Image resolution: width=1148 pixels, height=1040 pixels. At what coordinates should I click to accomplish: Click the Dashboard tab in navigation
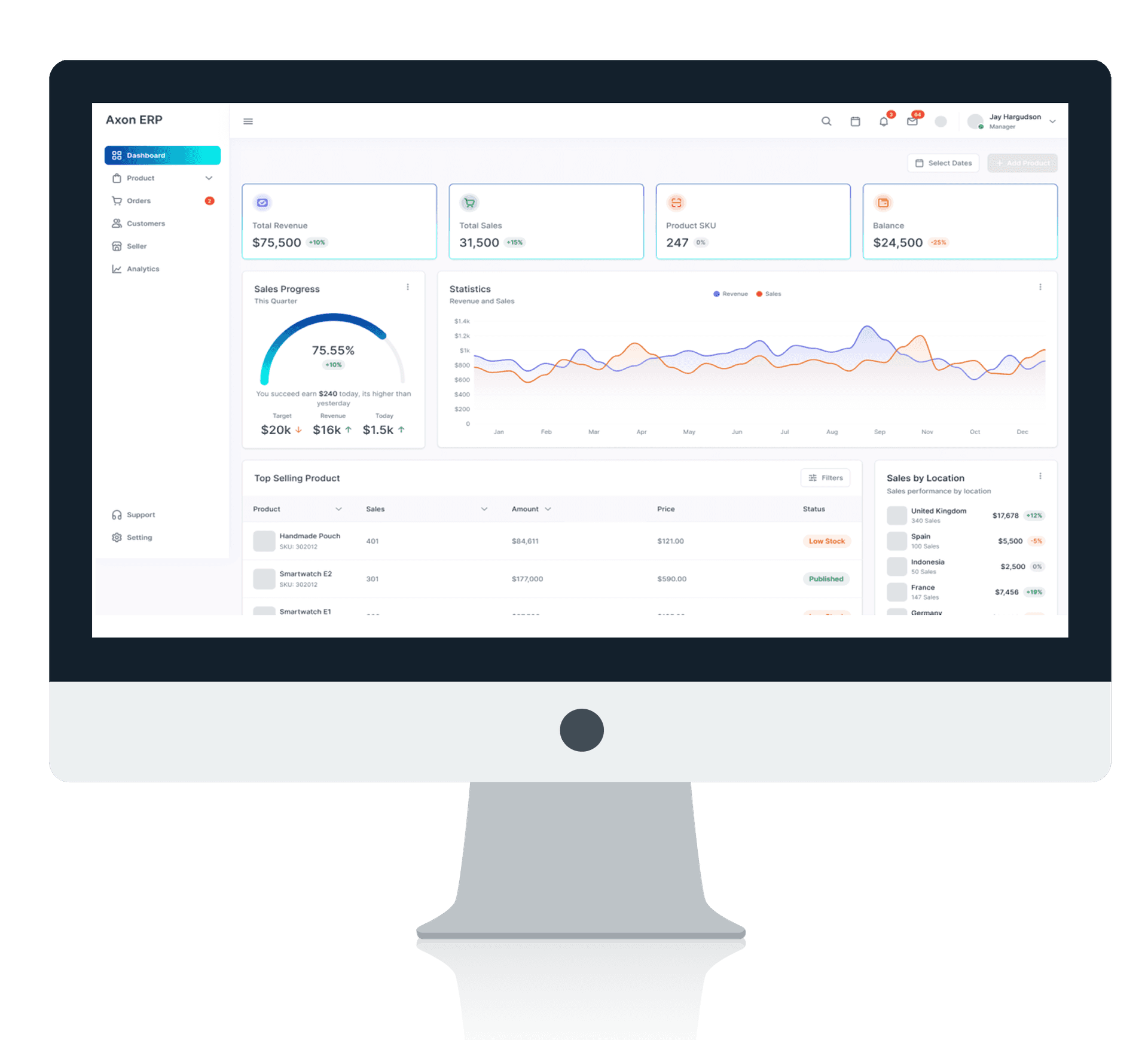coord(160,155)
